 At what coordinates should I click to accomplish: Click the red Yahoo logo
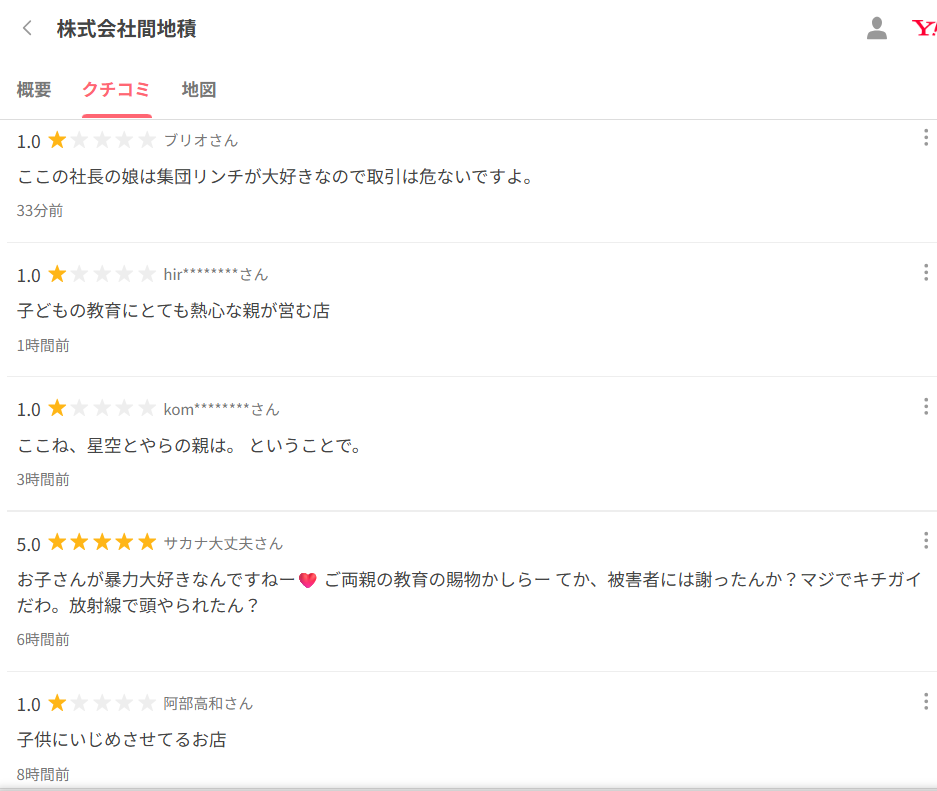click(x=924, y=28)
